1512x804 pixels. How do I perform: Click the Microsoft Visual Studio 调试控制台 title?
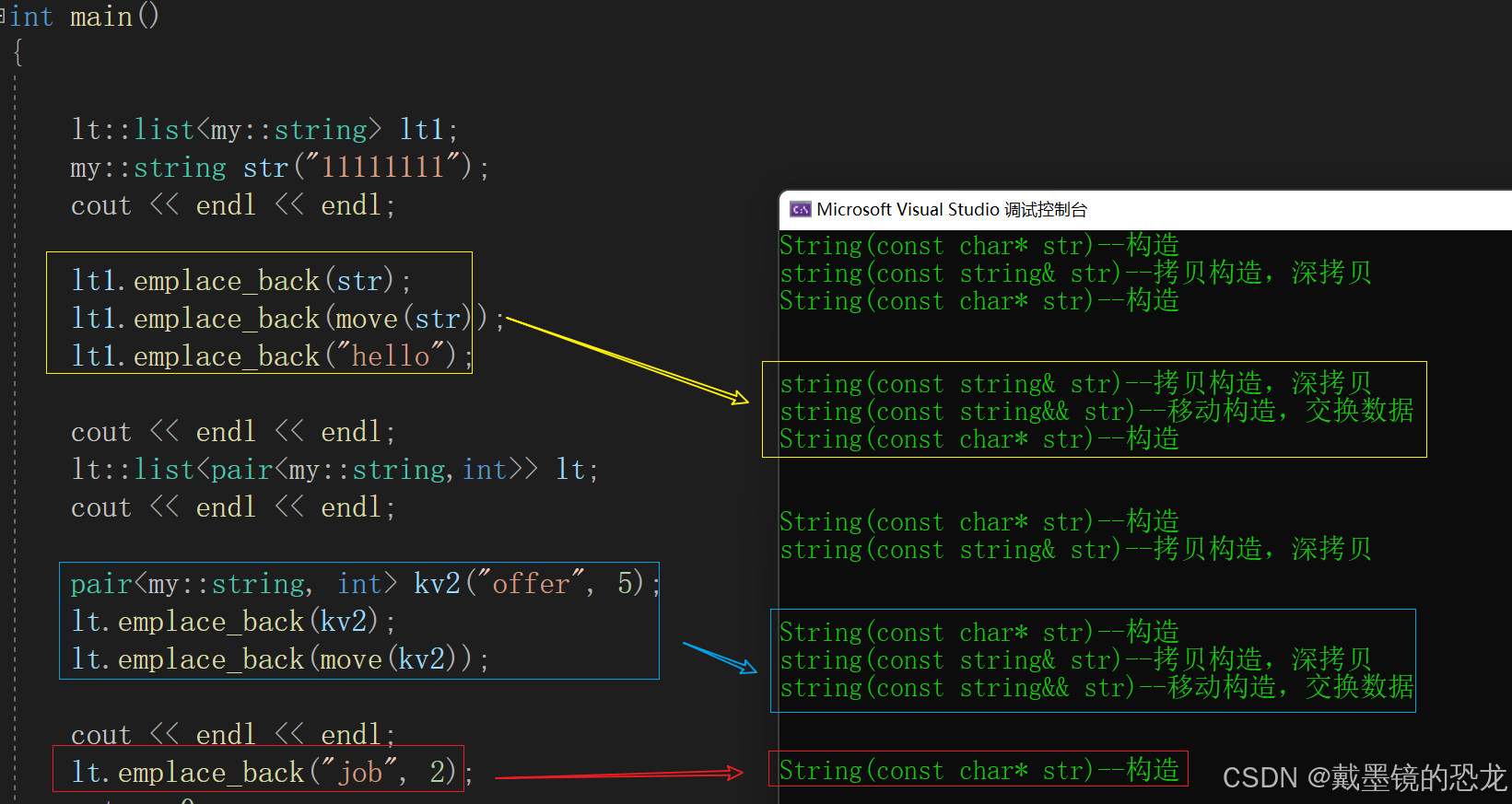click(x=952, y=210)
